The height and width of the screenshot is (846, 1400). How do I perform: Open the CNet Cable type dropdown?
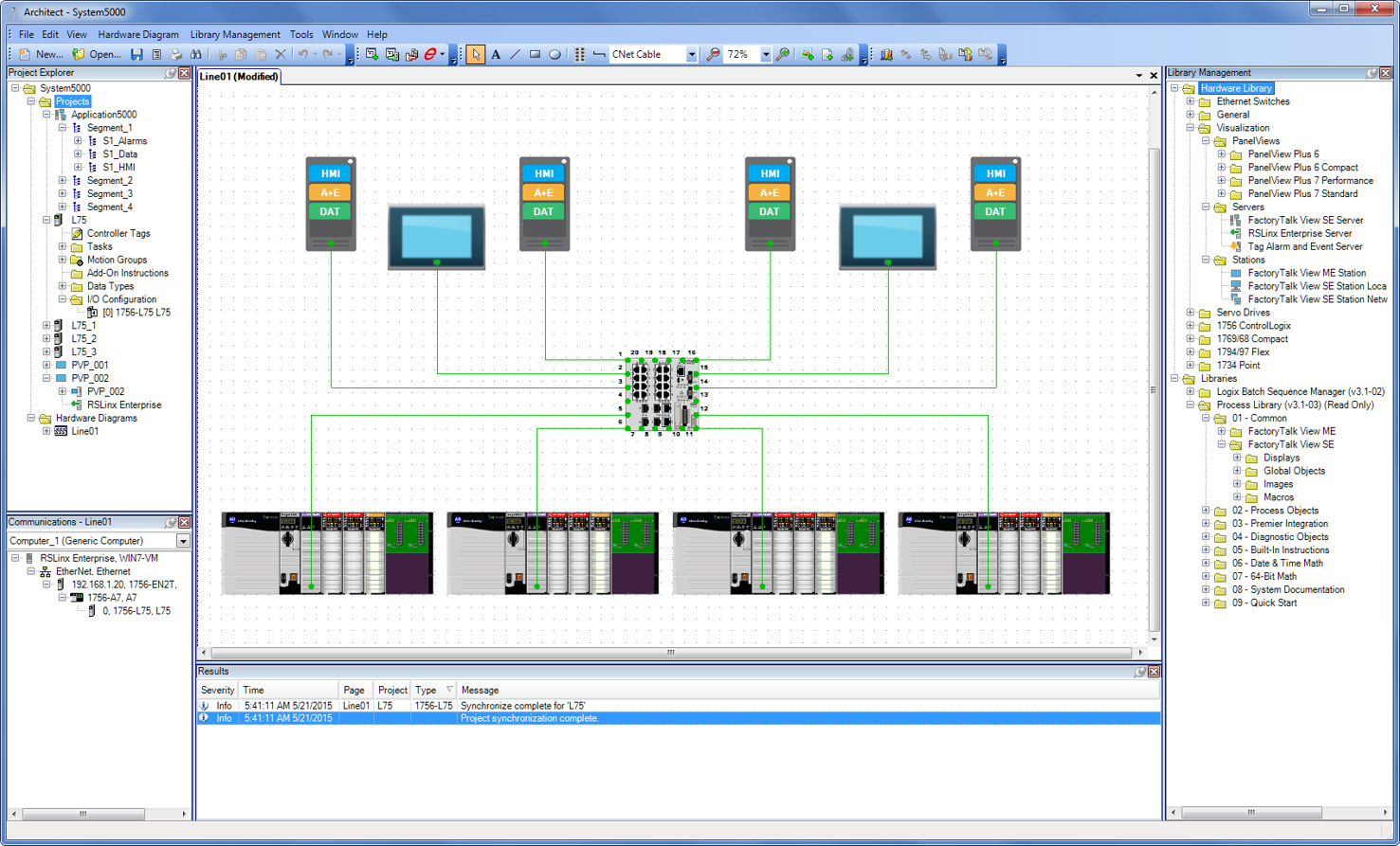pyautogui.click(x=691, y=55)
